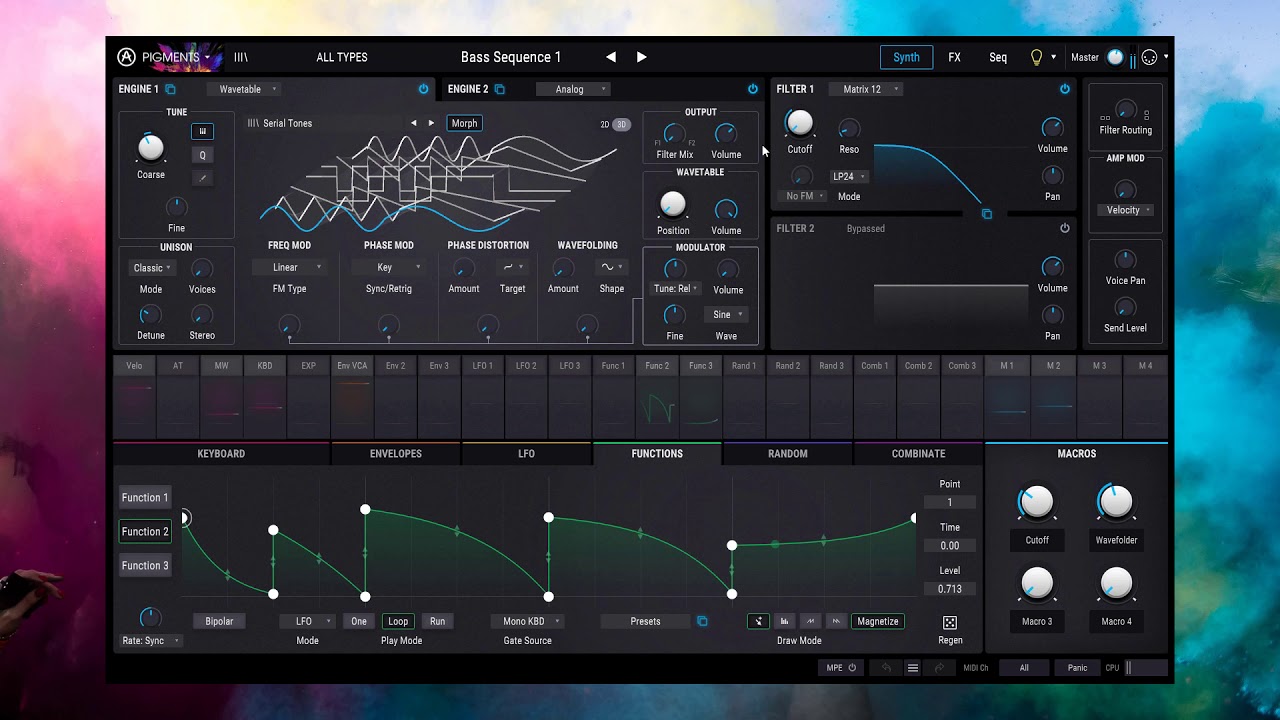Toggle Morph on wavetable
Screen dimensions: 1280x720
click(464, 123)
